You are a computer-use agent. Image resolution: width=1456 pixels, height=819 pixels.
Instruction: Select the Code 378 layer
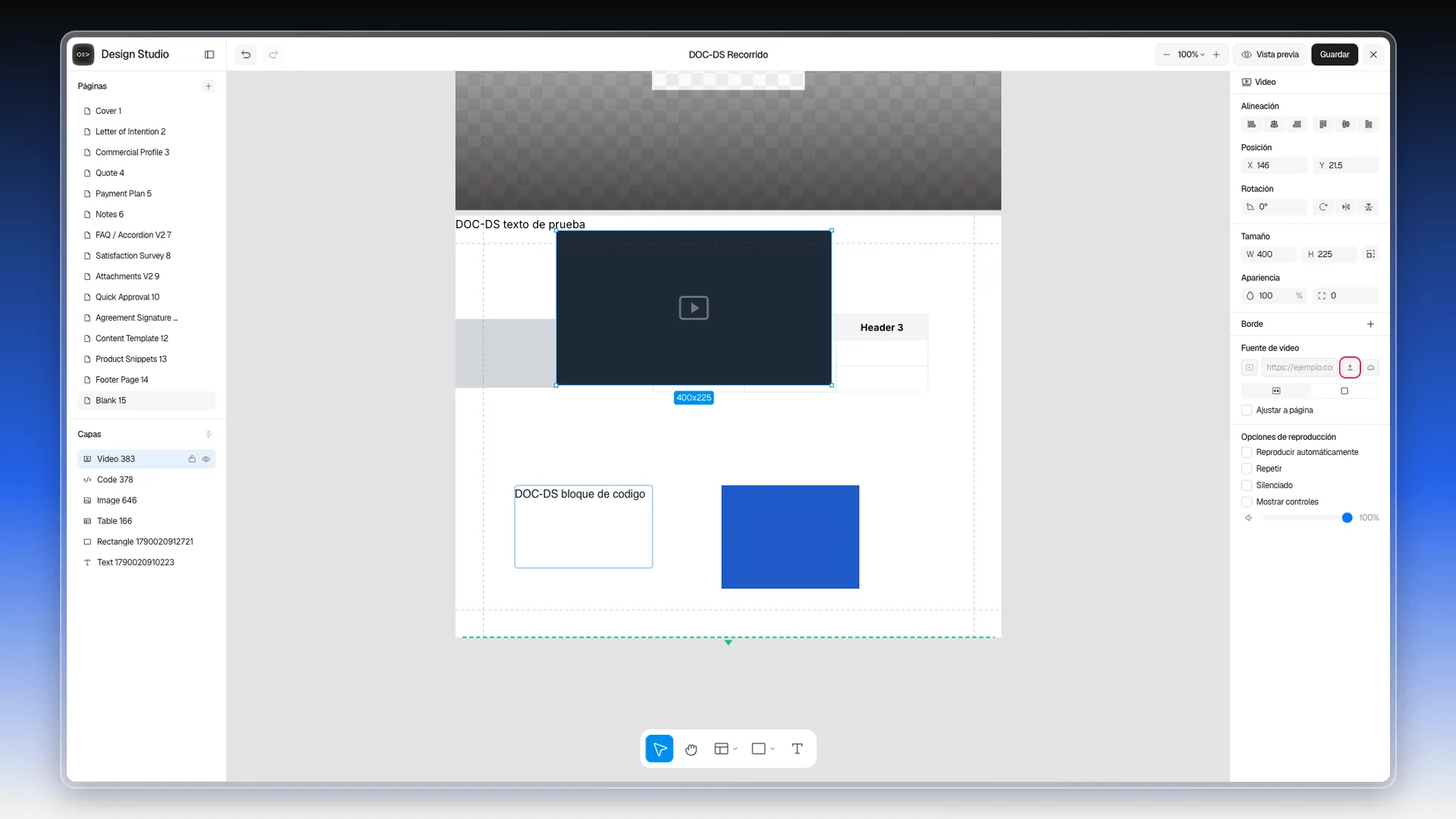pyautogui.click(x=146, y=480)
